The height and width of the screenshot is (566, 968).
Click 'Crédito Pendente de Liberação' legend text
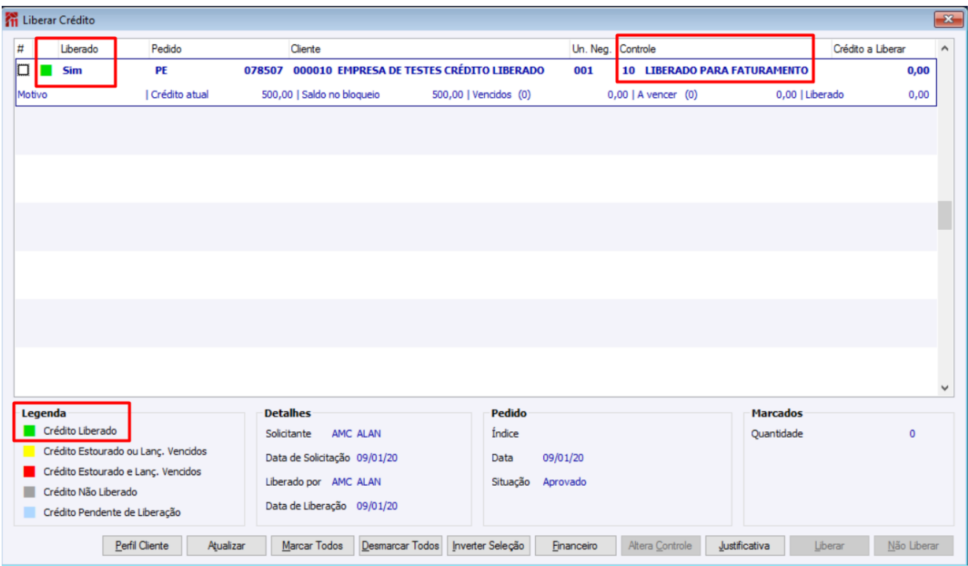(112, 512)
